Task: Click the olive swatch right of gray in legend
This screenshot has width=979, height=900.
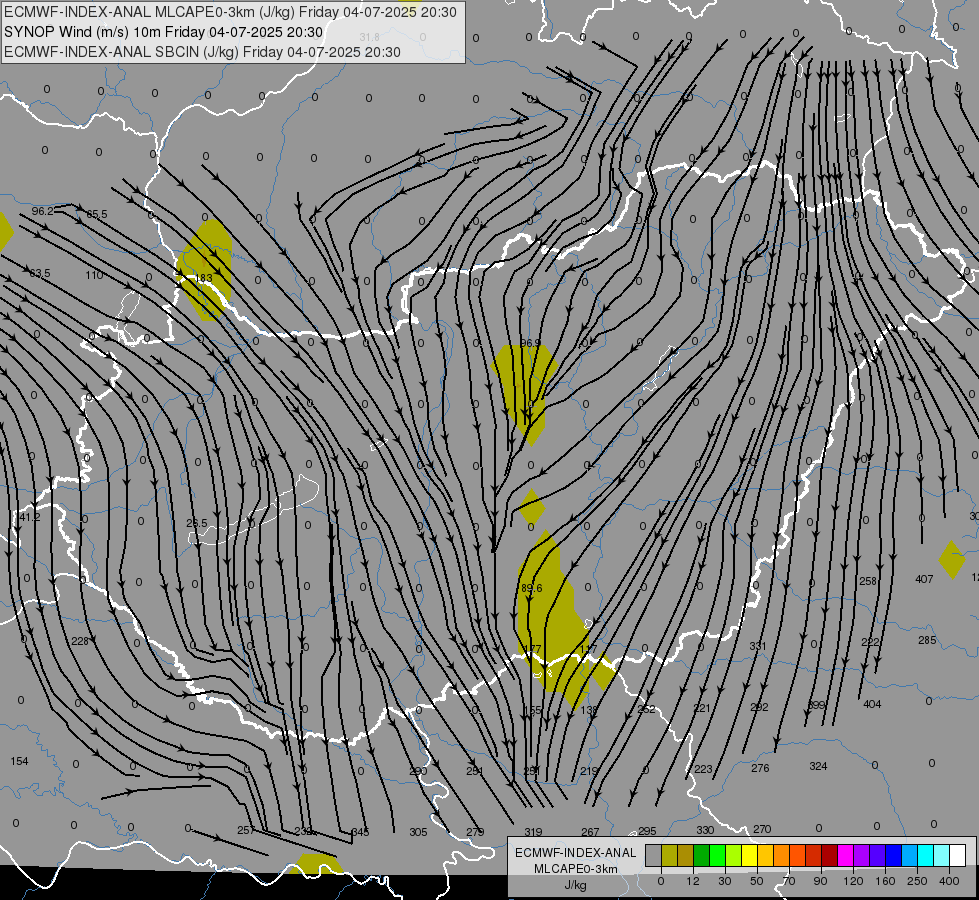Action: [x=669, y=856]
